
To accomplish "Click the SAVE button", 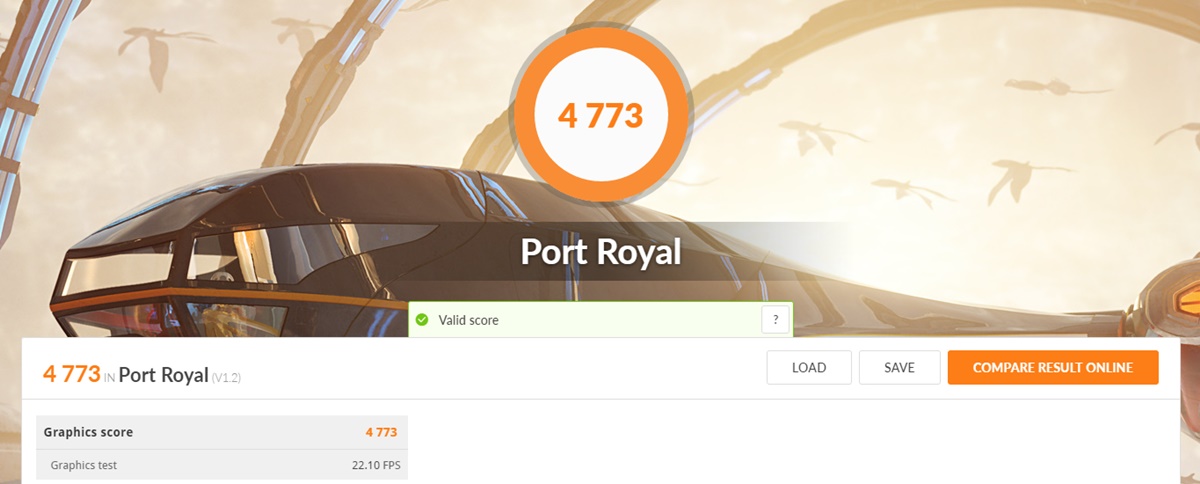I will pos(900,368).
